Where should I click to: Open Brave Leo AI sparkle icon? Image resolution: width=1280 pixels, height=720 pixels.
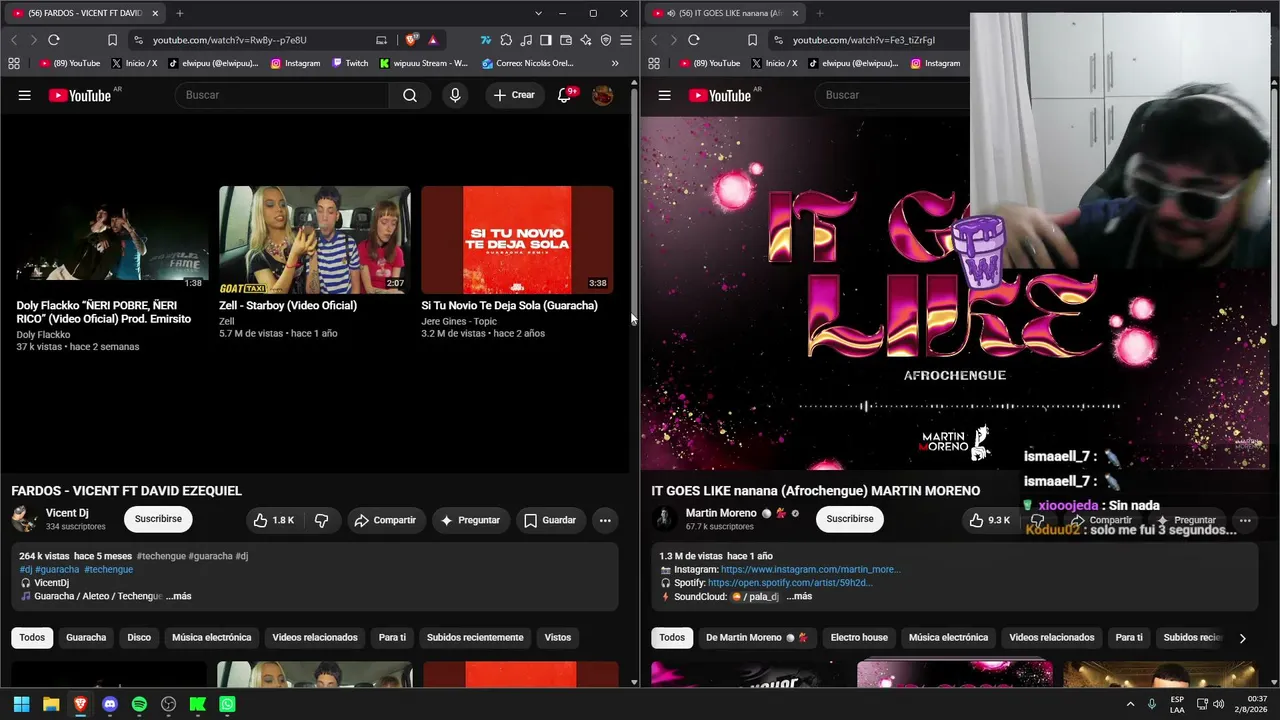point(586,40)
